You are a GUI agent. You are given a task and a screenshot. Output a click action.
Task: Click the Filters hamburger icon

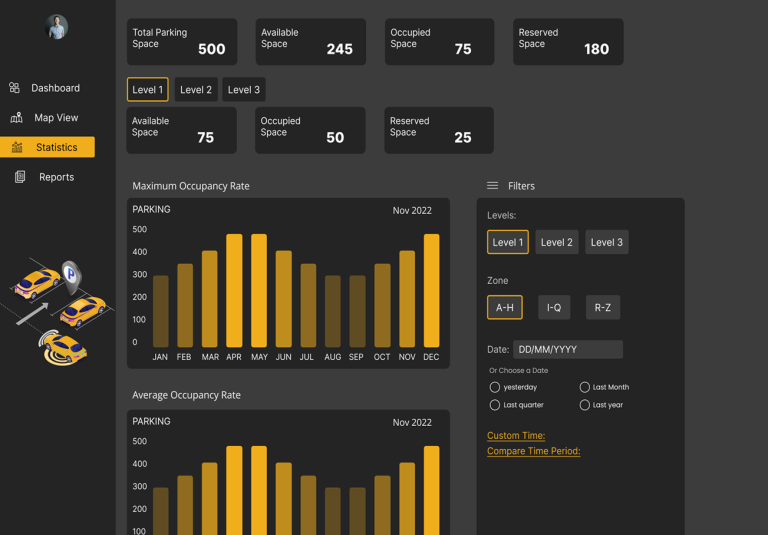[492, 186]
